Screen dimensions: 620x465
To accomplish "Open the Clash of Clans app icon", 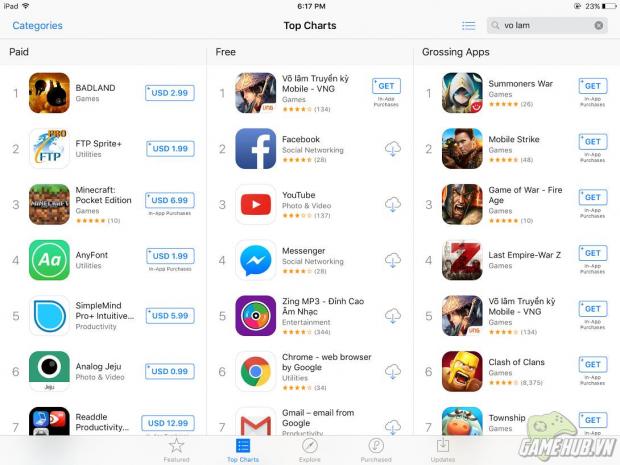I will 462,371.
